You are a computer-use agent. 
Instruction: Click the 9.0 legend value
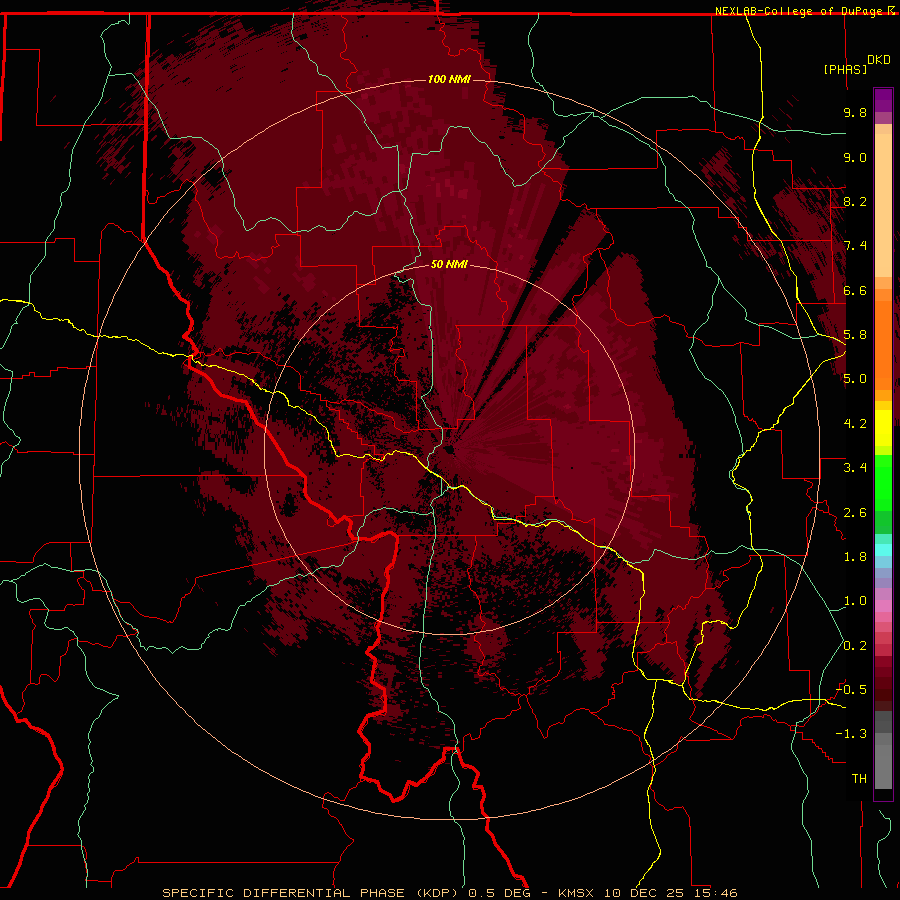tap(855, 157)
